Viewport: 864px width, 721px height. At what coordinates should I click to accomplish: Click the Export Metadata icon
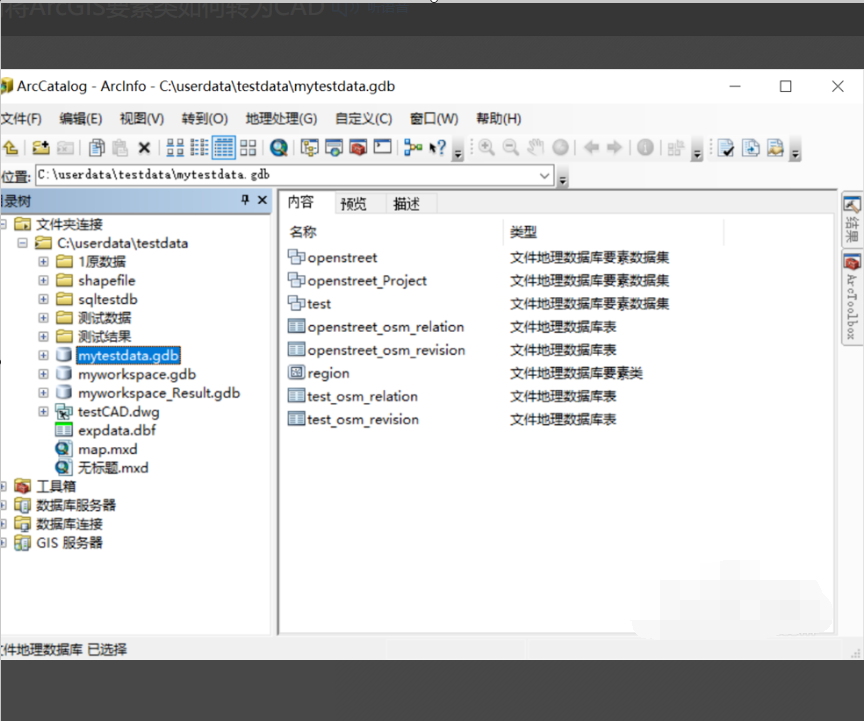(x=750, y=148)
